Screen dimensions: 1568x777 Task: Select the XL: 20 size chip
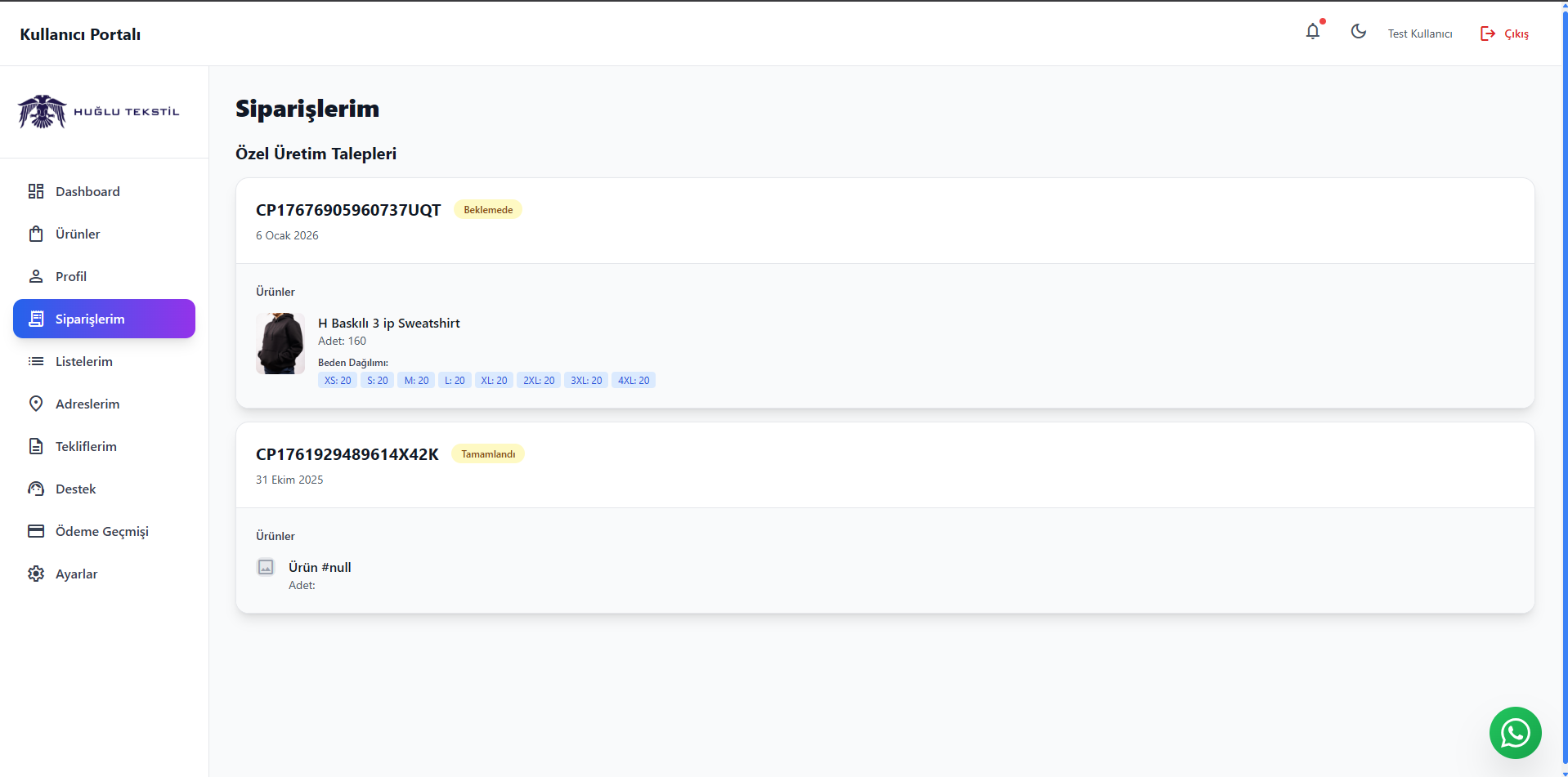click(x=494, y=380)
